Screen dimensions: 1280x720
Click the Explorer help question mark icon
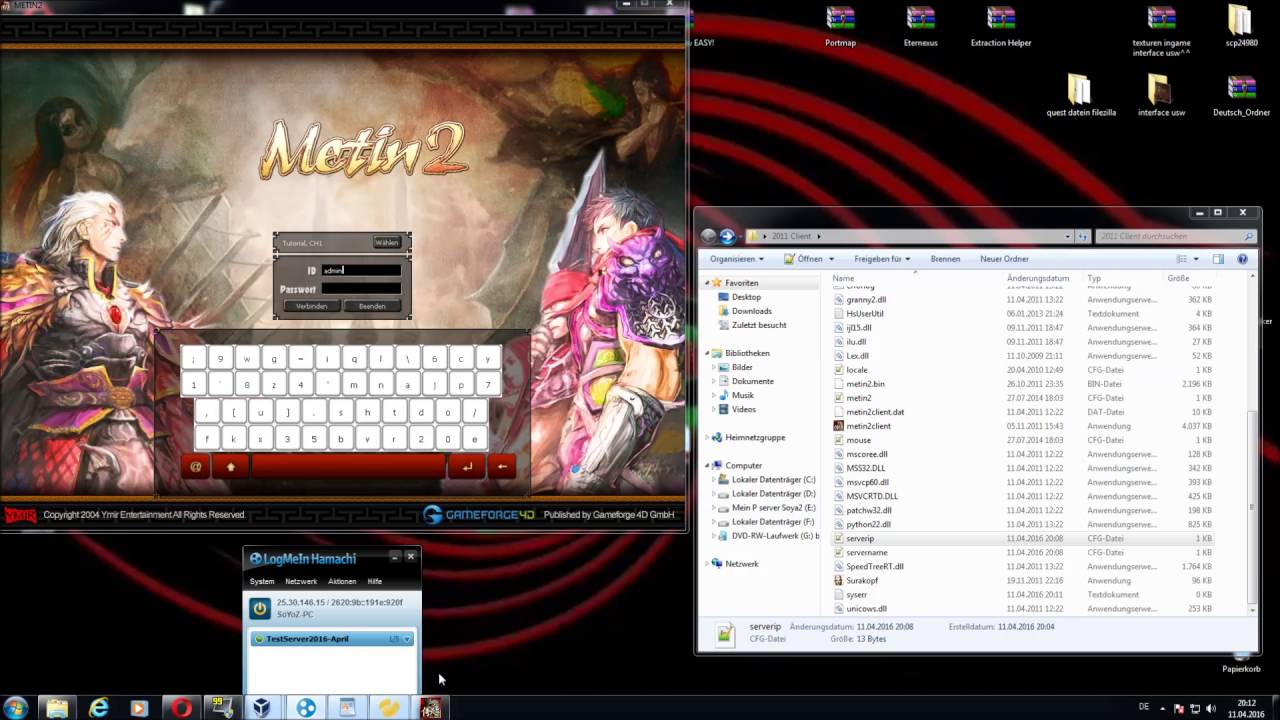click(1243, 259)
